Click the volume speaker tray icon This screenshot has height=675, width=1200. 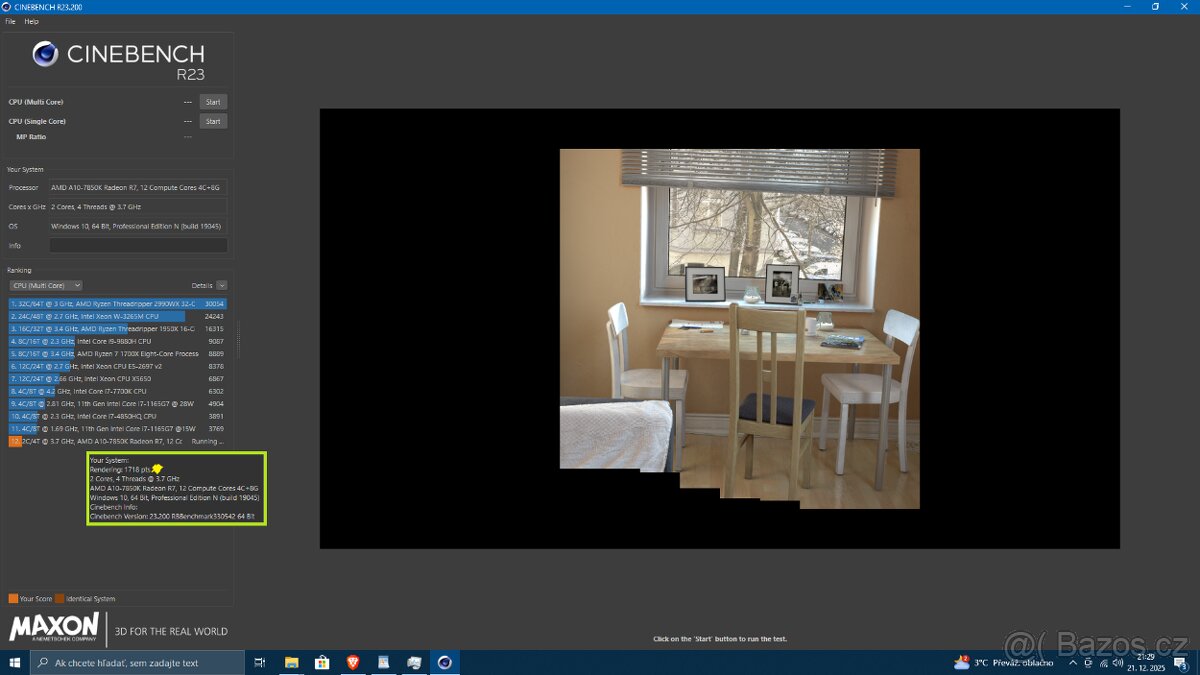1120,662
